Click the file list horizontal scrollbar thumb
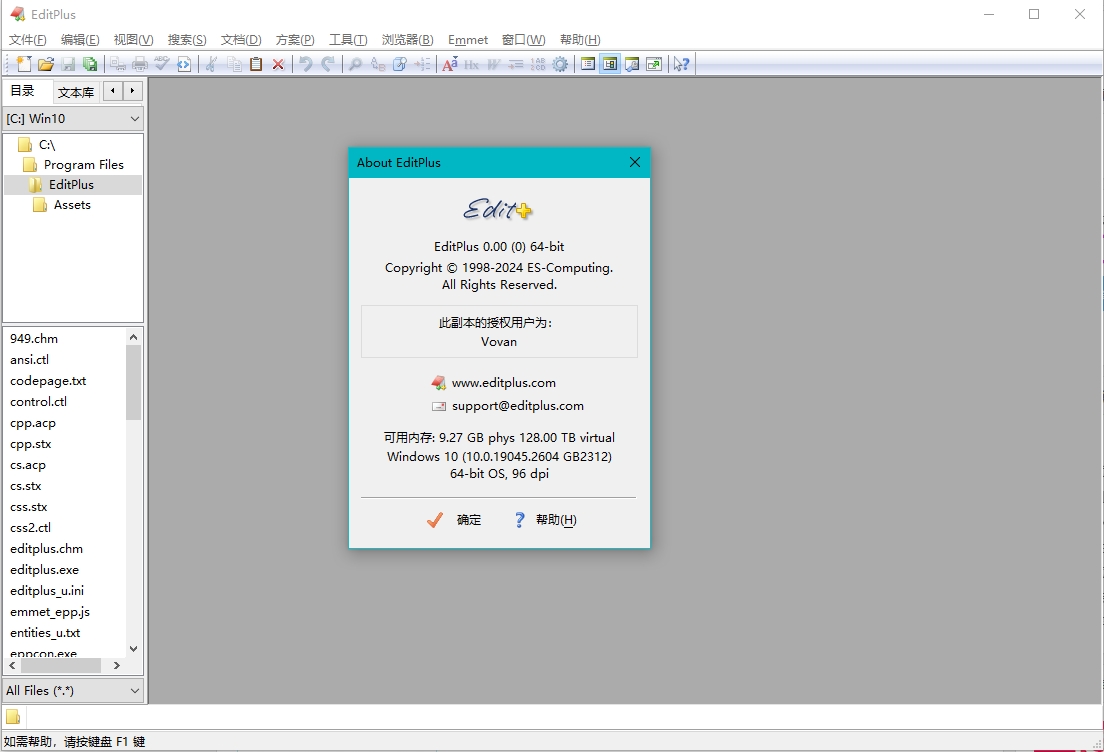Screen dimensions: 1104x752 [61, 665]
